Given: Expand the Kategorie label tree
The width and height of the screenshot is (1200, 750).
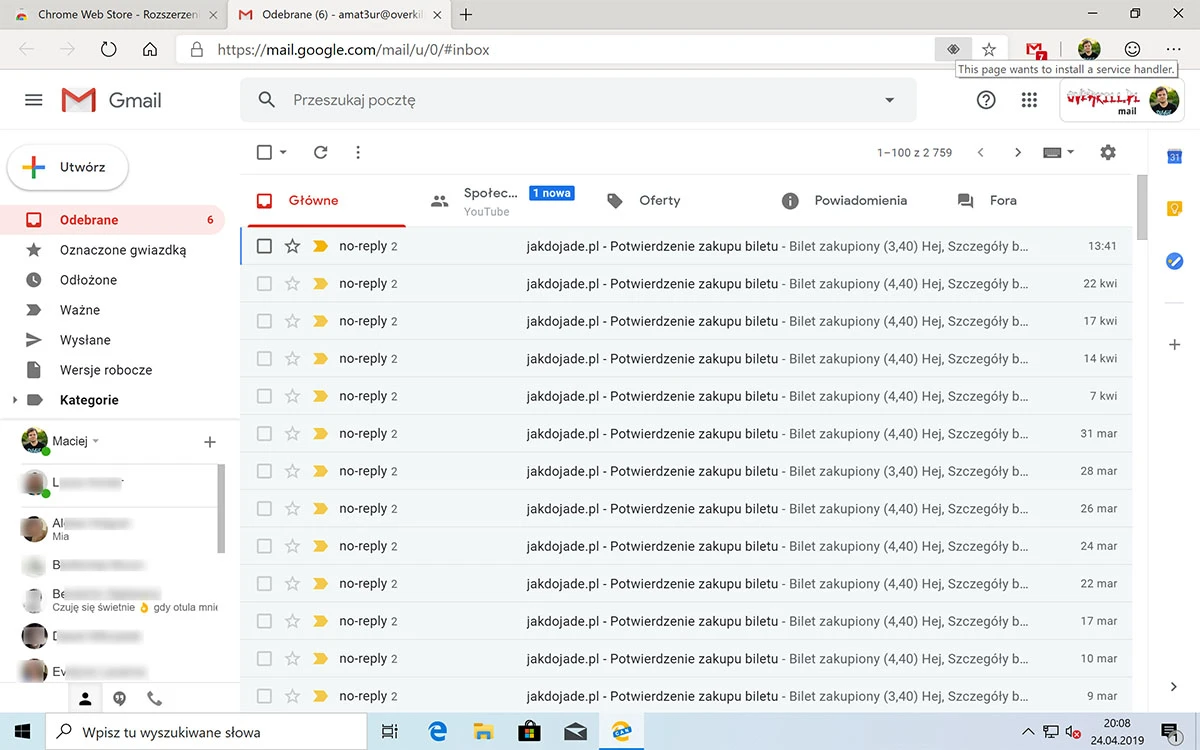Looking at the screenshot, I should (x=14, y=400).
